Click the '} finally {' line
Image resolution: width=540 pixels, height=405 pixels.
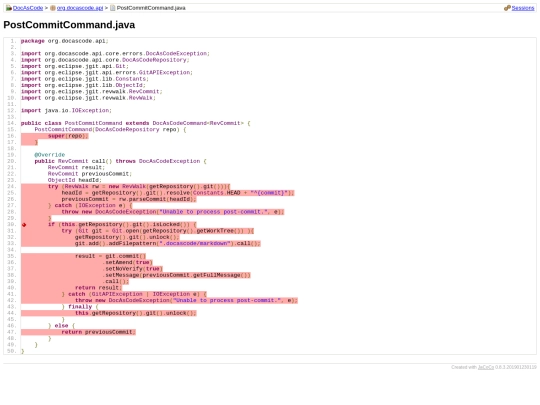tap(80, 307)
